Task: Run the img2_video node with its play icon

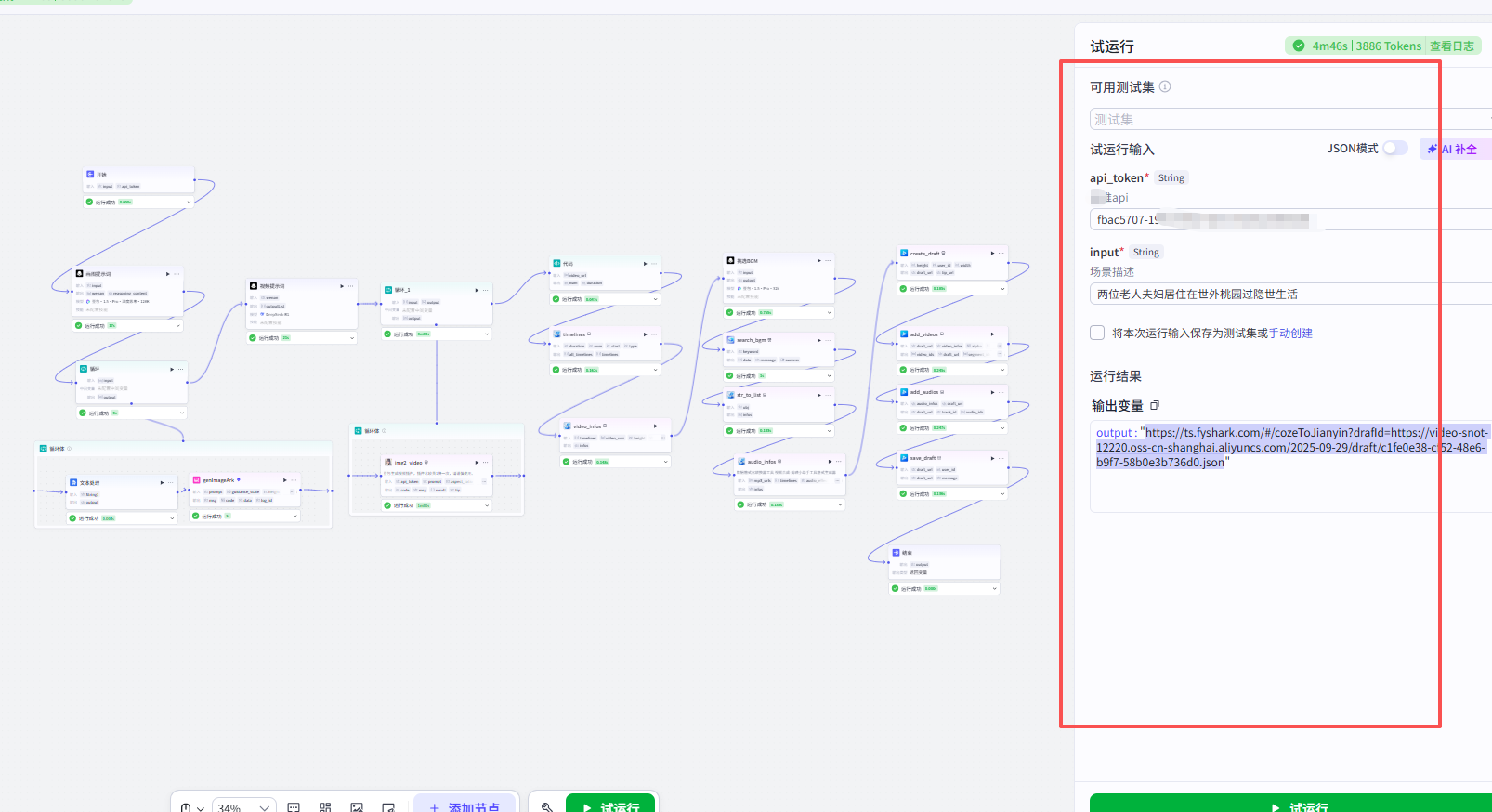Action: coord(477,462)
